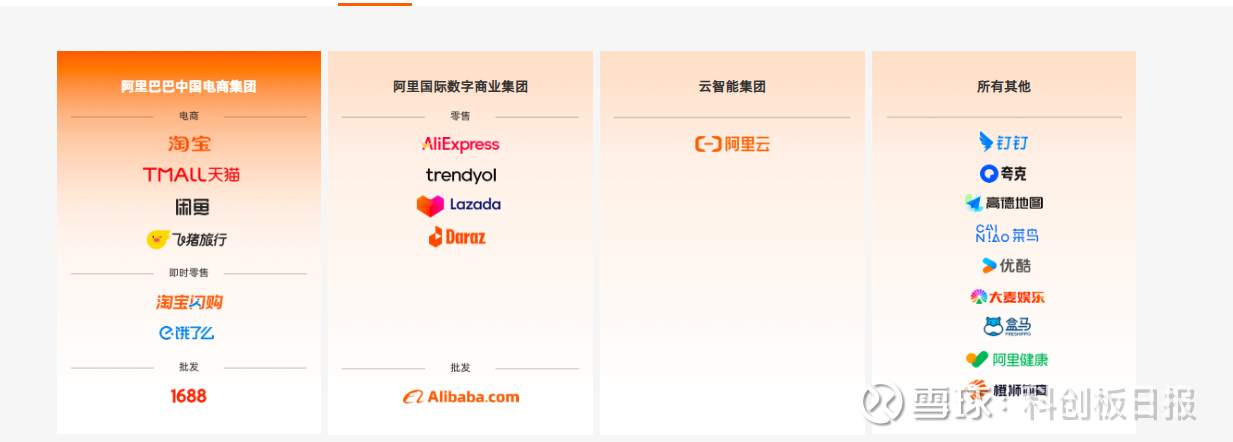
Task: Click the Alibaba Cloud (阿里云) logo
Action: (733, 144)
